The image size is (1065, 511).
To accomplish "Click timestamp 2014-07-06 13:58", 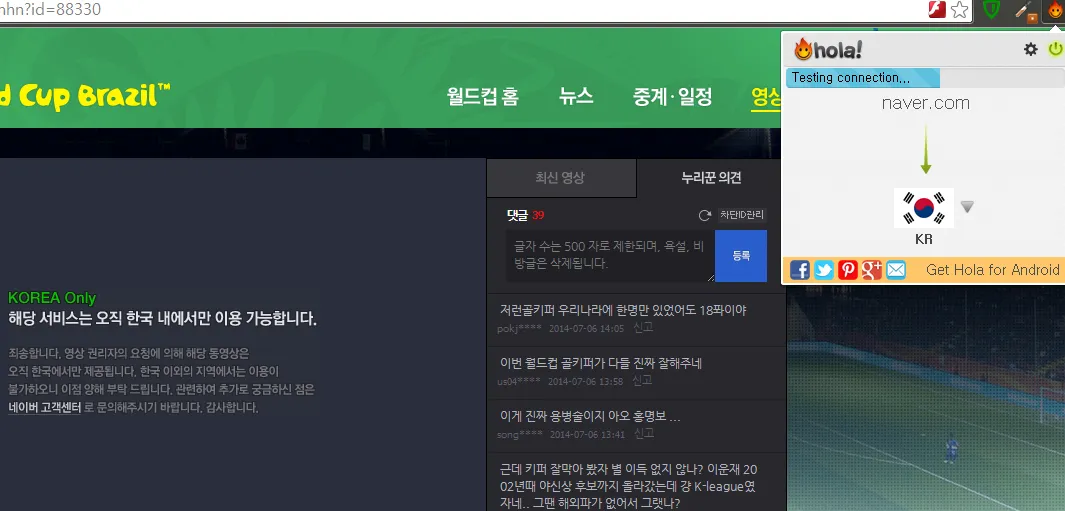I will (585, 381).
